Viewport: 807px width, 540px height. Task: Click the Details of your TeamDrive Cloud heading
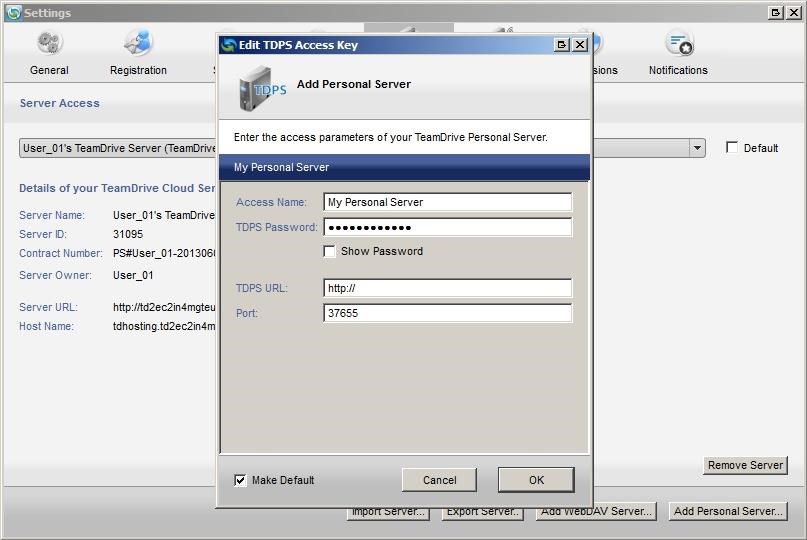[117, 188]
